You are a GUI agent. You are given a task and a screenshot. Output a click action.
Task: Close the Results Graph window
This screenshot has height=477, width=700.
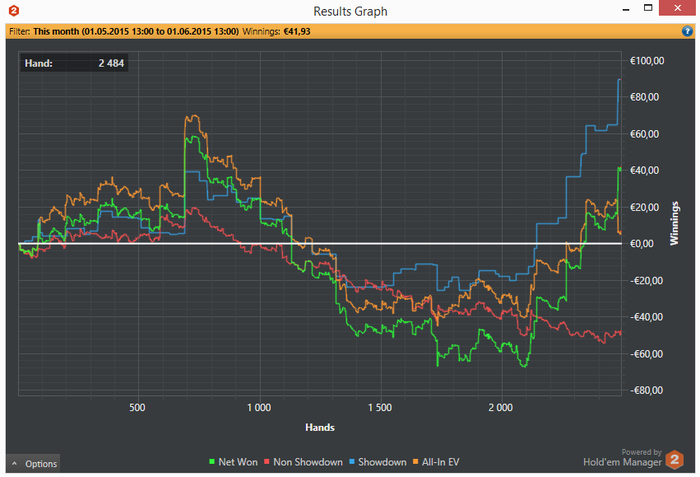677,8
